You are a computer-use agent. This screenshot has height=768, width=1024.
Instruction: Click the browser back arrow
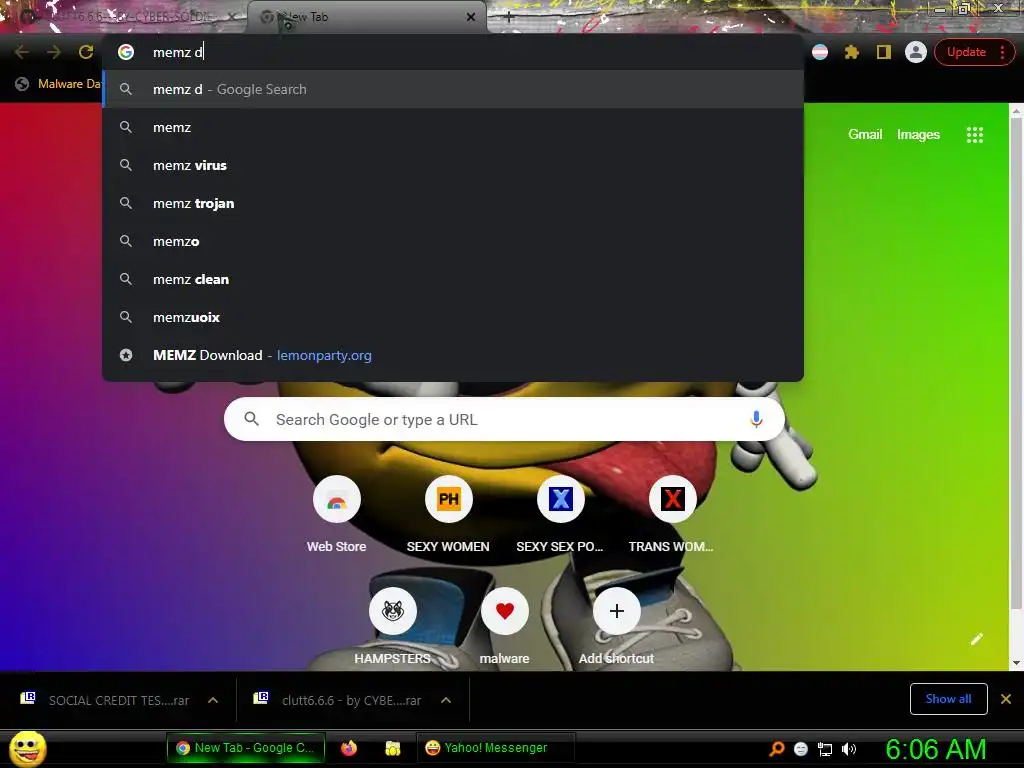point(22,52)
